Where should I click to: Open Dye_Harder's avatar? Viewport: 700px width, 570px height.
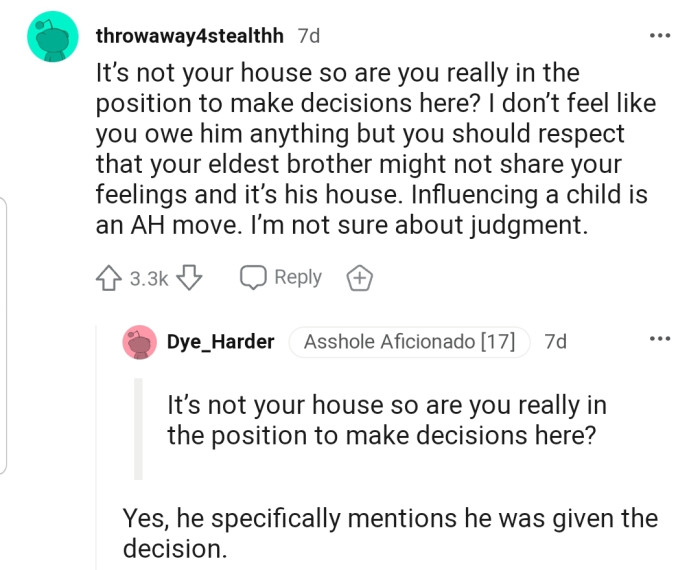pyautogui.click(x=139, y=342)
